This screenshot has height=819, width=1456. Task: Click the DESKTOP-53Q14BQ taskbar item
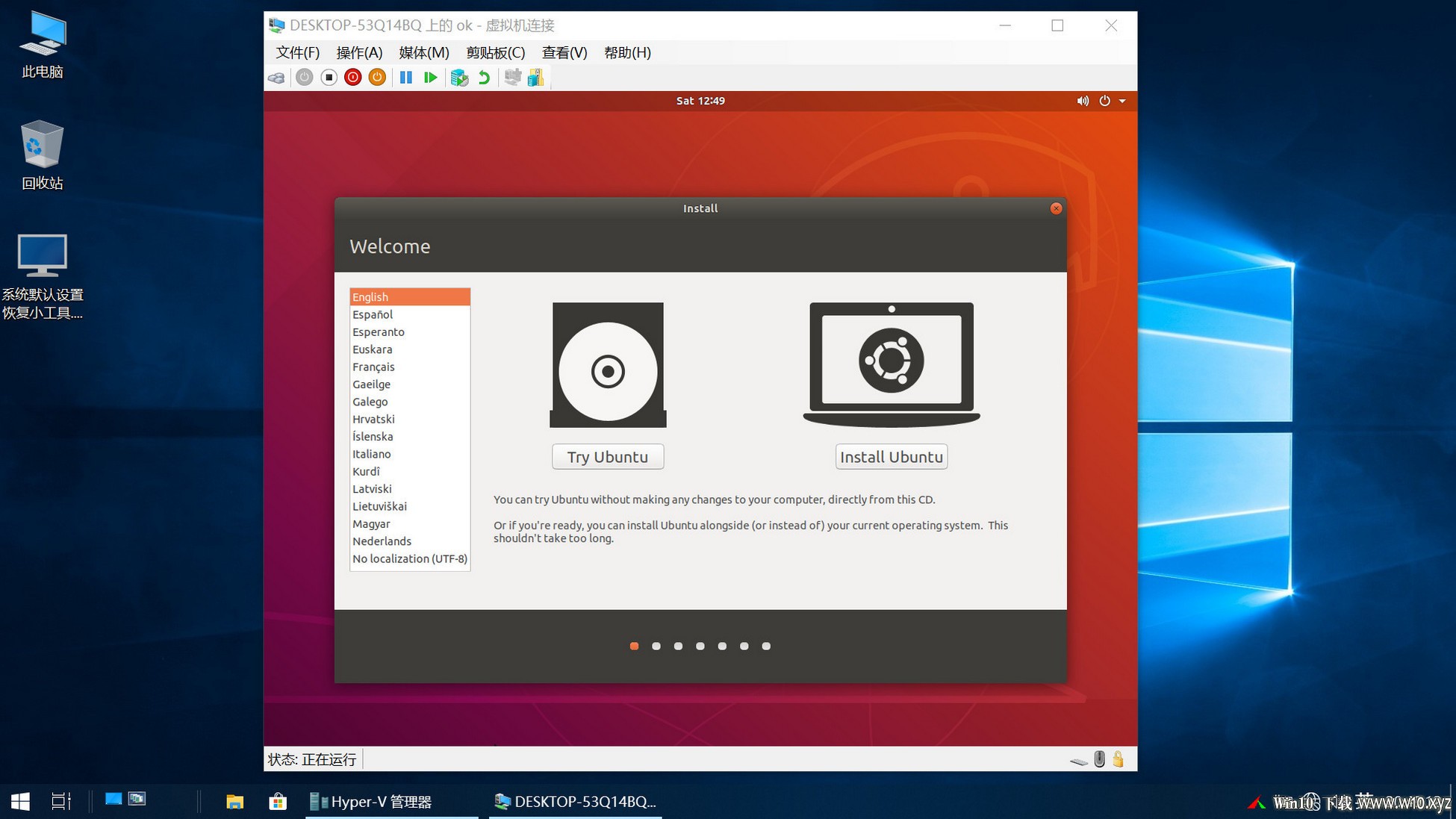(575, 802)
